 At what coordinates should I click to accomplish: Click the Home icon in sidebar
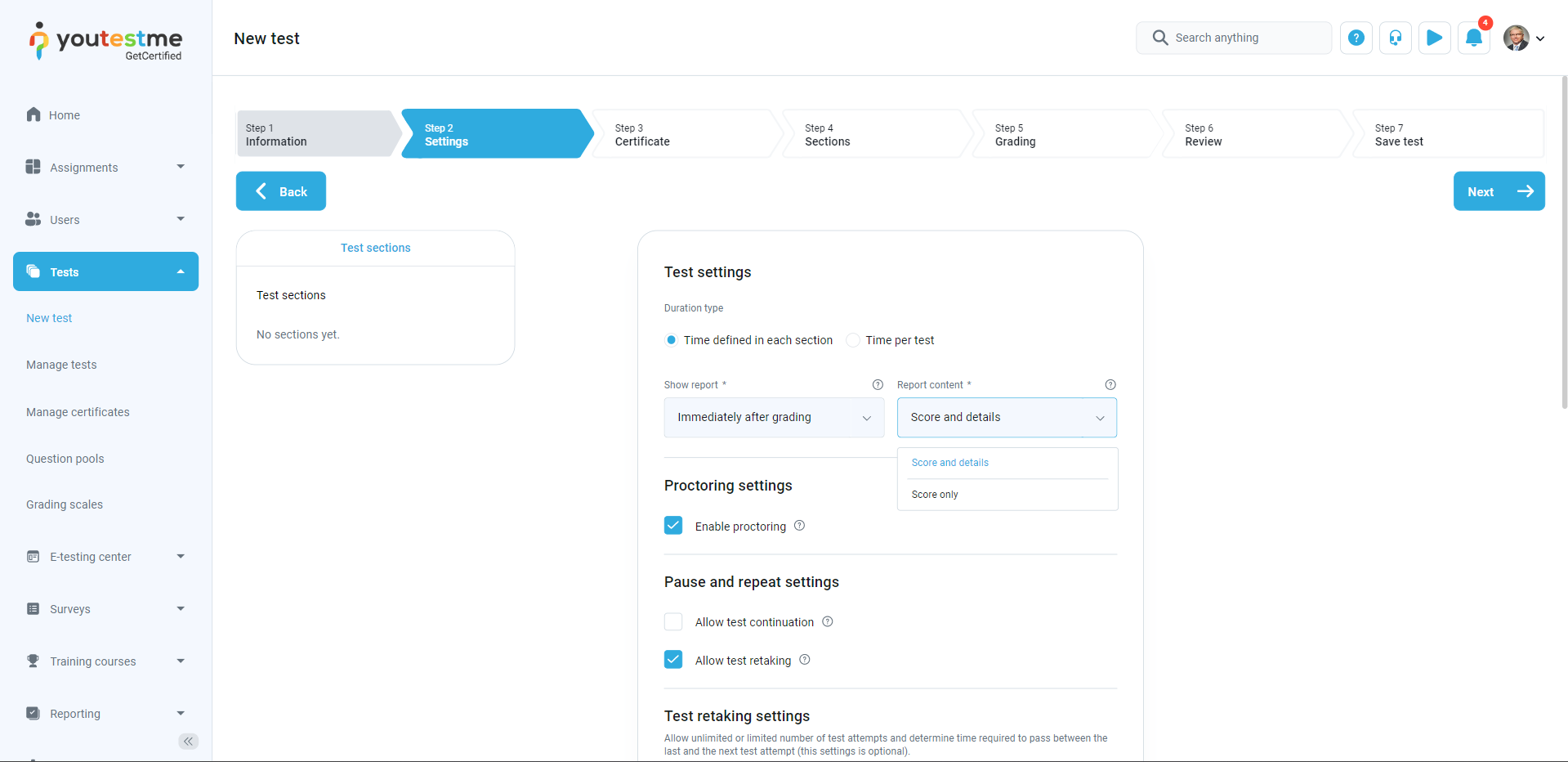tap(34, 114)
